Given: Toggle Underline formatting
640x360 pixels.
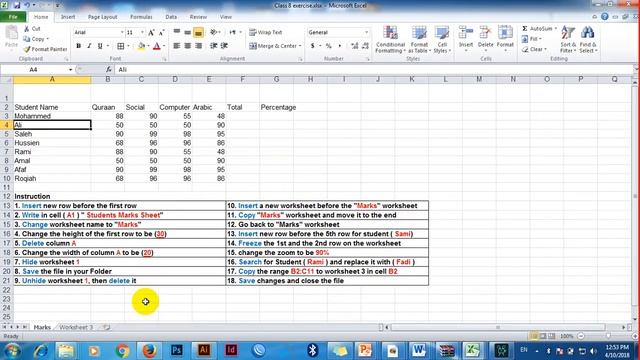Looking at the screenshot, I should click(x=100, y=46).
